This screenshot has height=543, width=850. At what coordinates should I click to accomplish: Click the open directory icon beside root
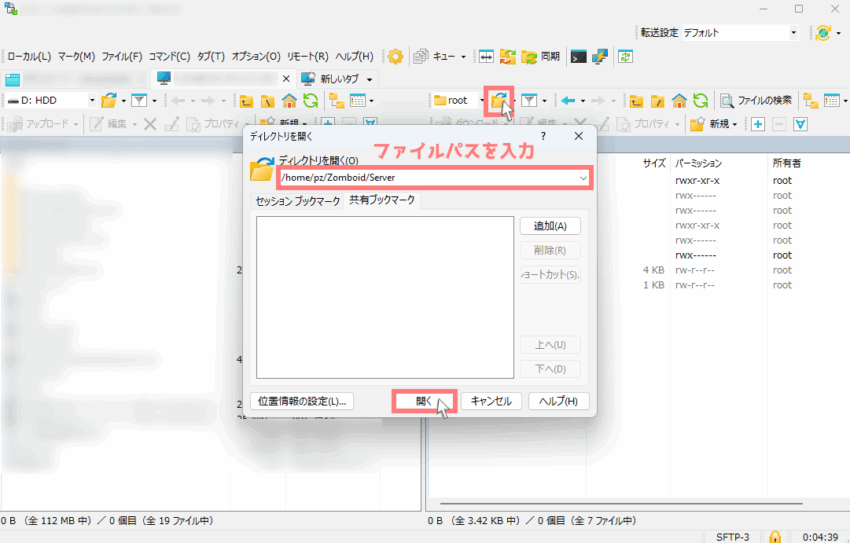499,100
